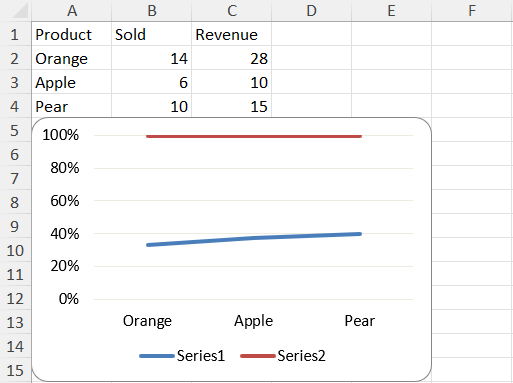This screenshot has width=513, height=383.
Task: Select column A header
Action: (72, 11)
